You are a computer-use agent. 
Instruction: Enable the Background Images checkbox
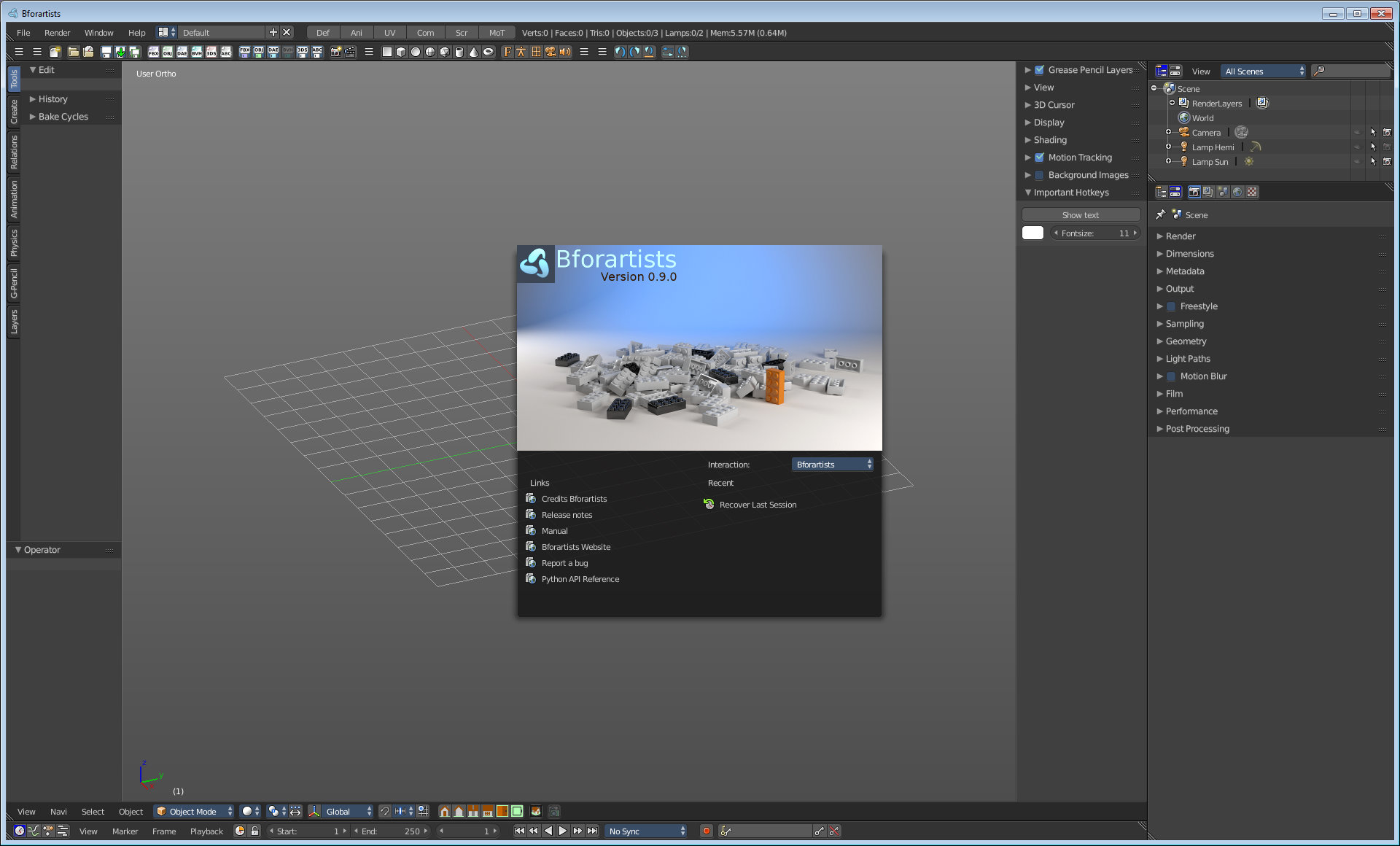(1039, 175)
